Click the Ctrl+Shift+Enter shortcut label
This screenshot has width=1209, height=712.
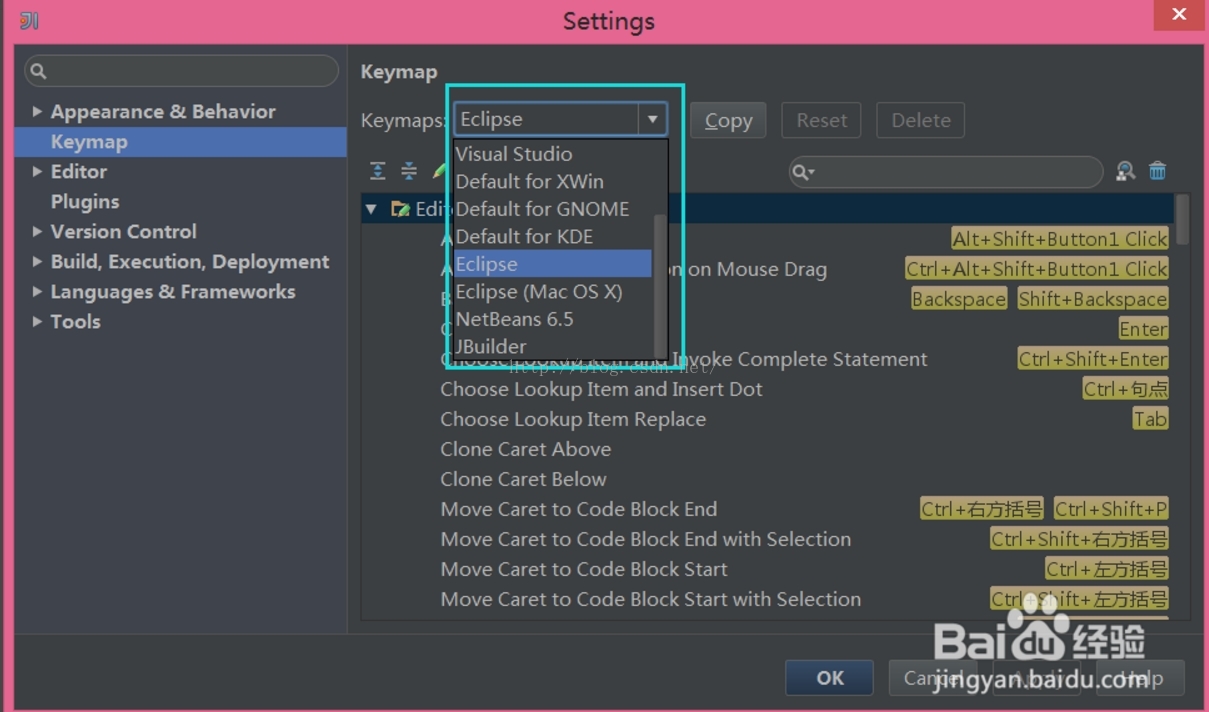[x=1093, y=359]
